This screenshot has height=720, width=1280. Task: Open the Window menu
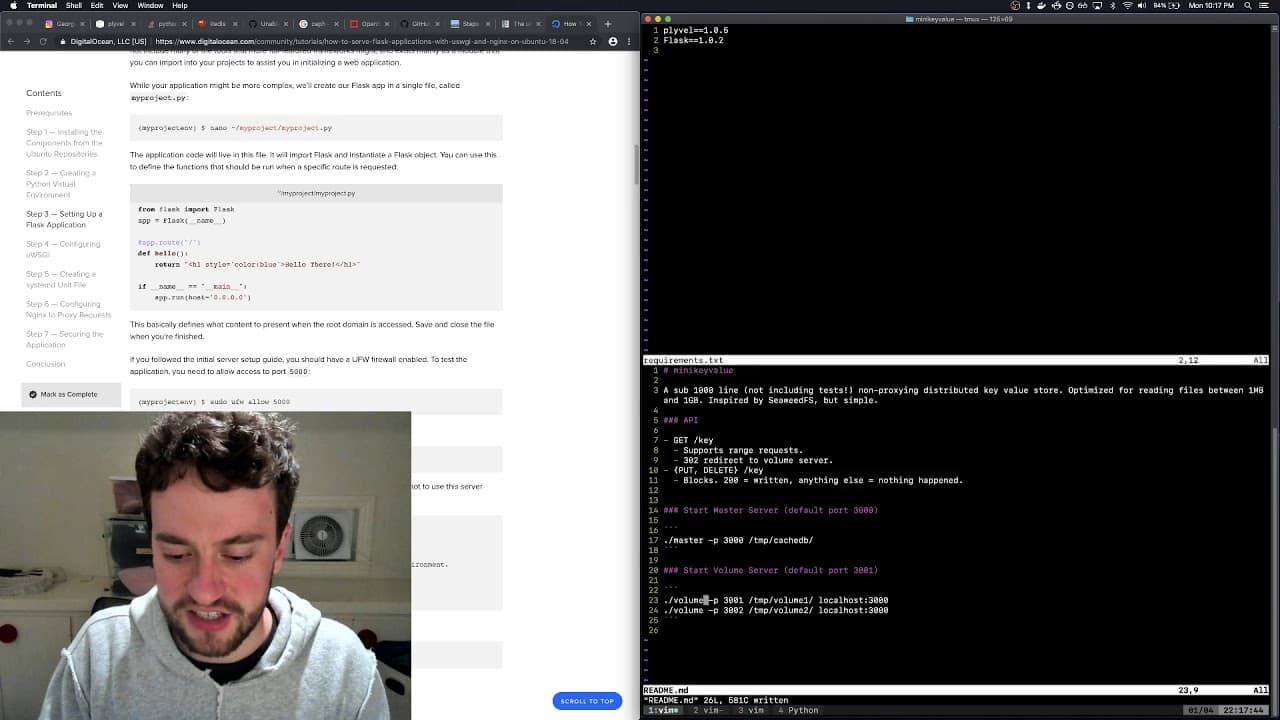click(x=150, y=5)
